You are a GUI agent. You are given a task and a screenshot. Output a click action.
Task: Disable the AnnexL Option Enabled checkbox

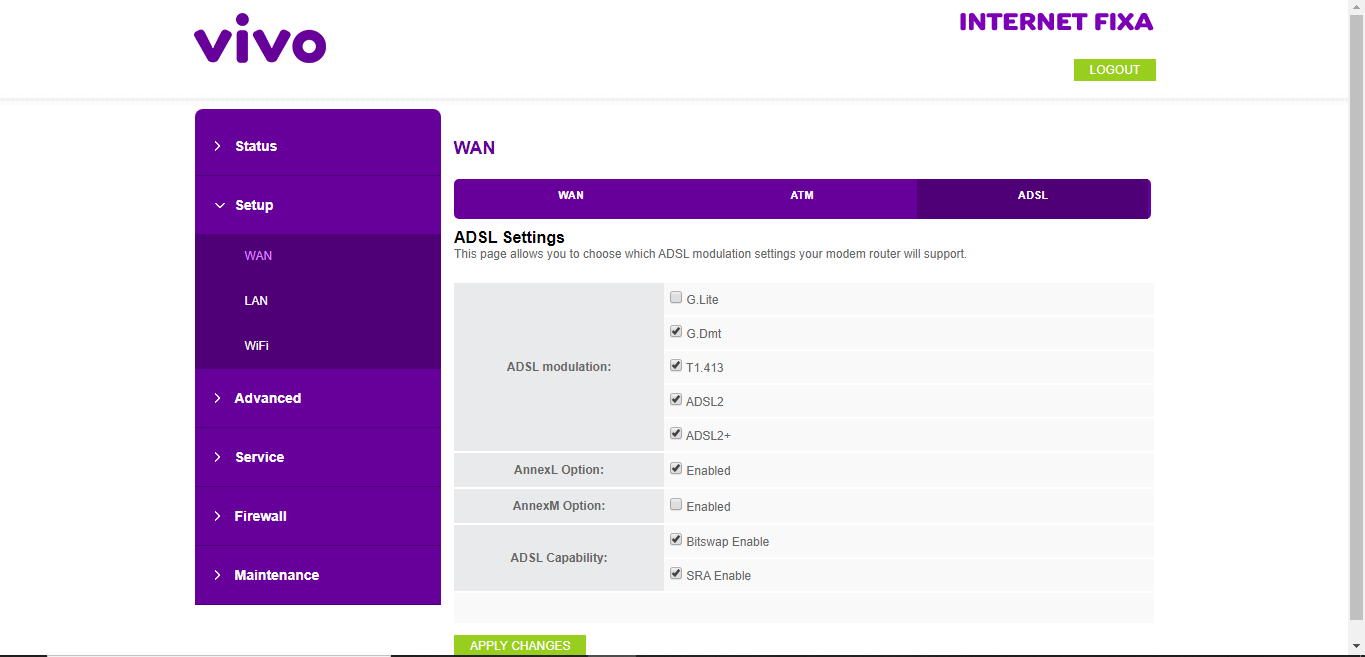[676, 468]
